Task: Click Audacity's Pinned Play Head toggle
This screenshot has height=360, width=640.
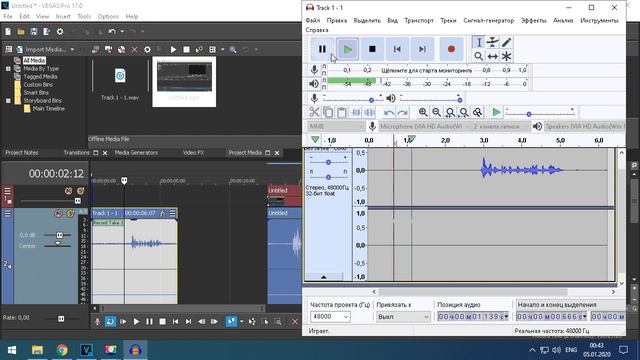Action: point(315,140)
